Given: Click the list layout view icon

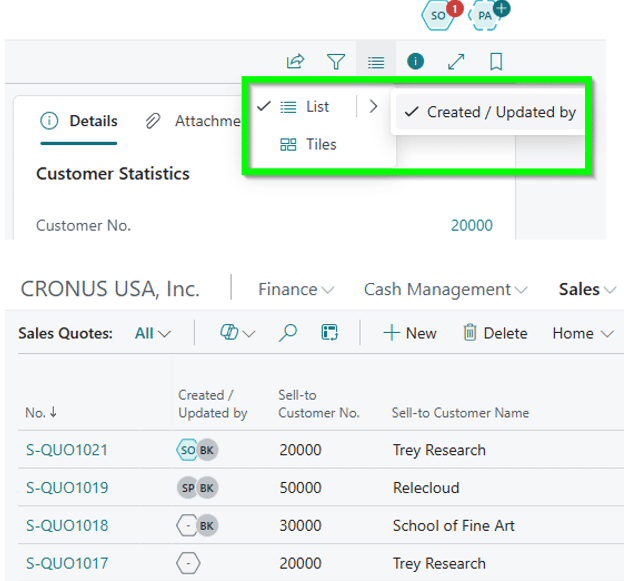Looking at the screenshot, I should (375, 62).
